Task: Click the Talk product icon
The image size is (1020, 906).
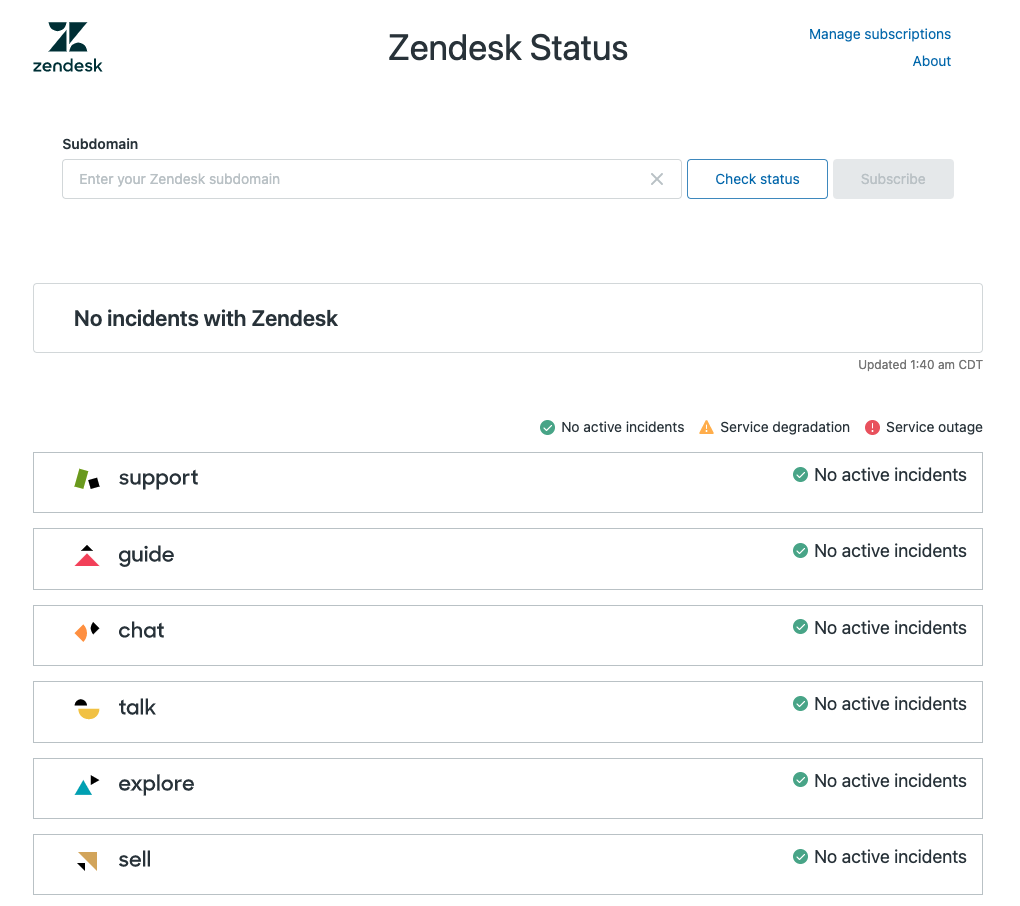Action: 87,708
